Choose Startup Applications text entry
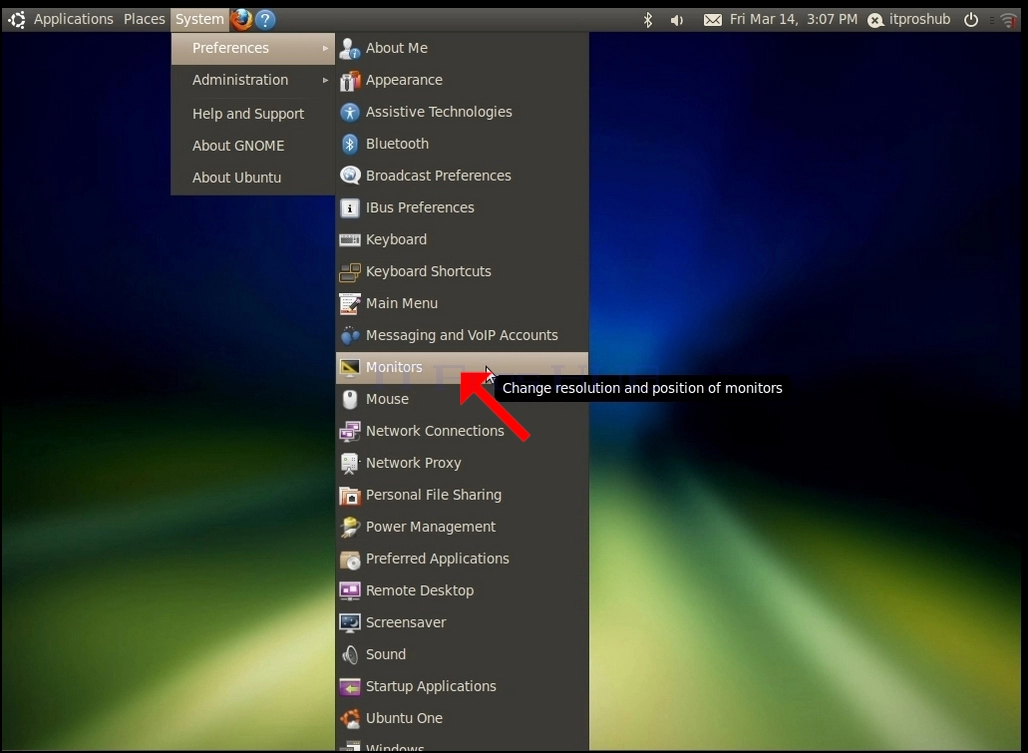 [x=431, y=686]
